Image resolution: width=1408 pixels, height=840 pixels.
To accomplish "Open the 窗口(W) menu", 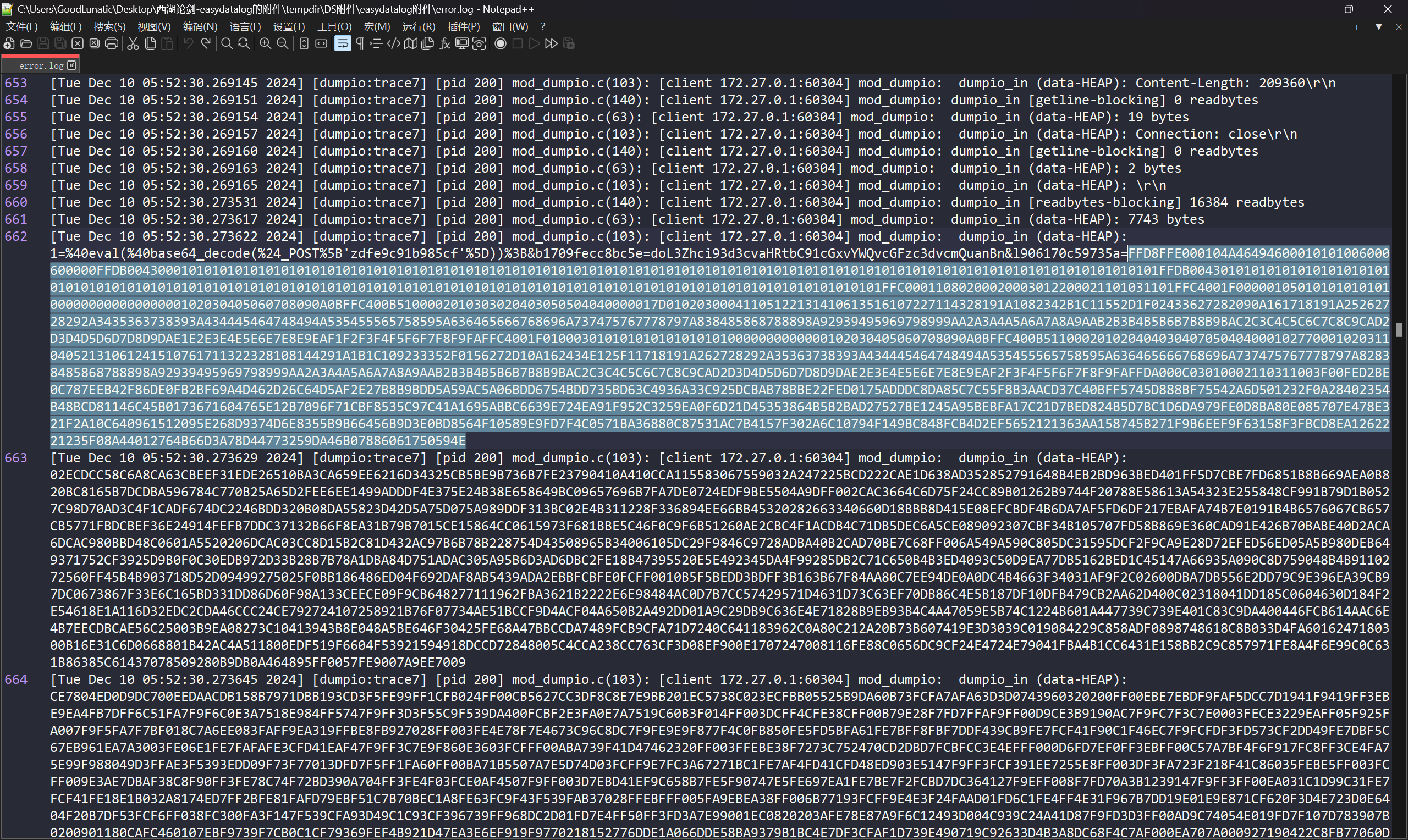I will pos(509,26).
